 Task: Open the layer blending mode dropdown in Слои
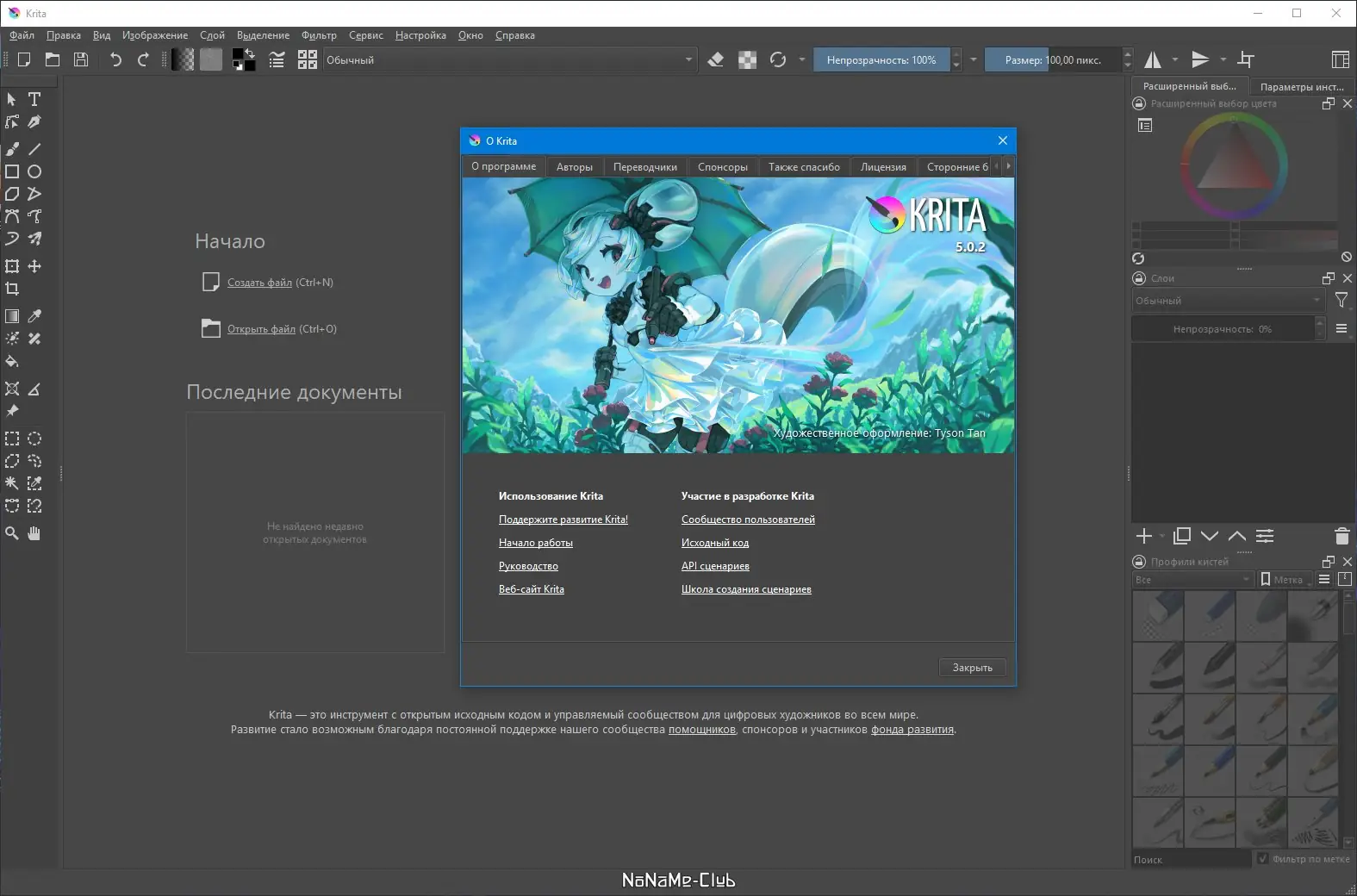pyautogui.click(x=1227, y=301)
